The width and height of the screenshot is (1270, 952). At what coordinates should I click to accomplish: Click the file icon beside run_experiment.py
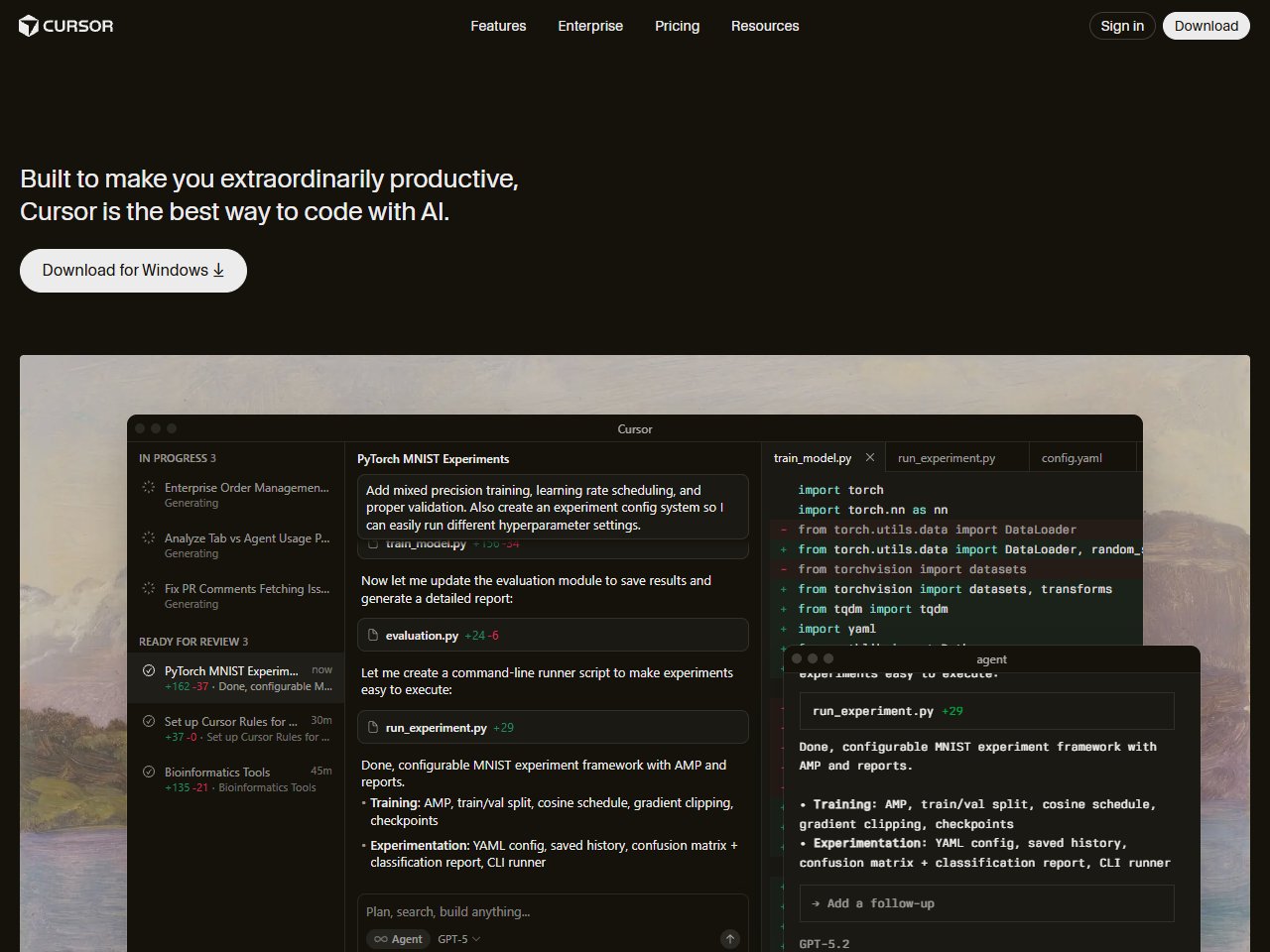[373, 728]
